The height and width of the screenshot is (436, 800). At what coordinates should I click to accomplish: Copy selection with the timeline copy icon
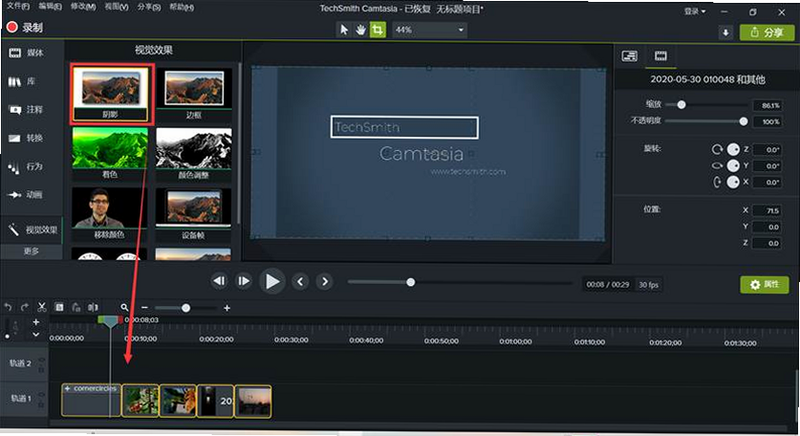tap(59, 307)
